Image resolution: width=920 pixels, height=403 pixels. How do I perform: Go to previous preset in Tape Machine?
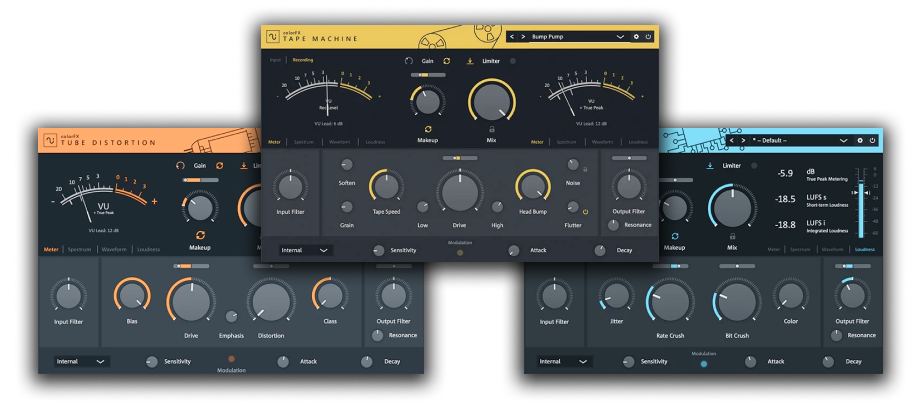[512, 37]
